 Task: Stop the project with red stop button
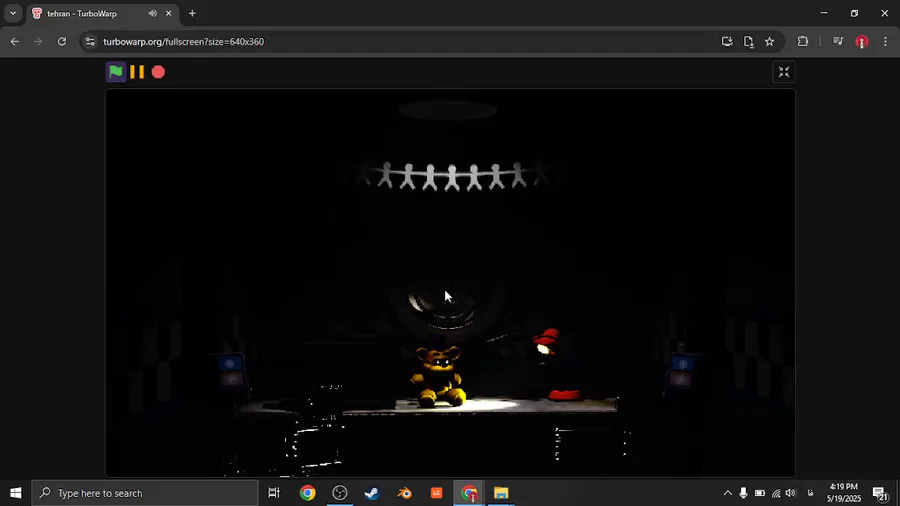click(158, 72)
